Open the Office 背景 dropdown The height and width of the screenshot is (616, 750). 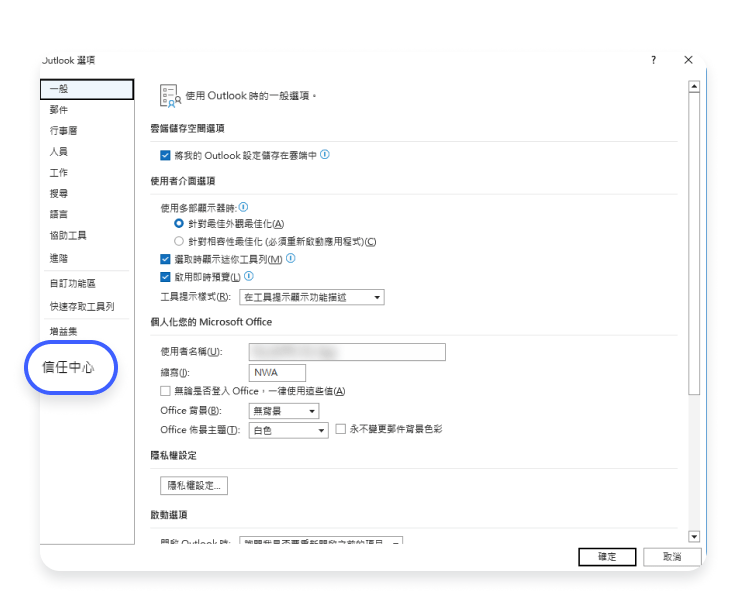click(x=284, y=411)
